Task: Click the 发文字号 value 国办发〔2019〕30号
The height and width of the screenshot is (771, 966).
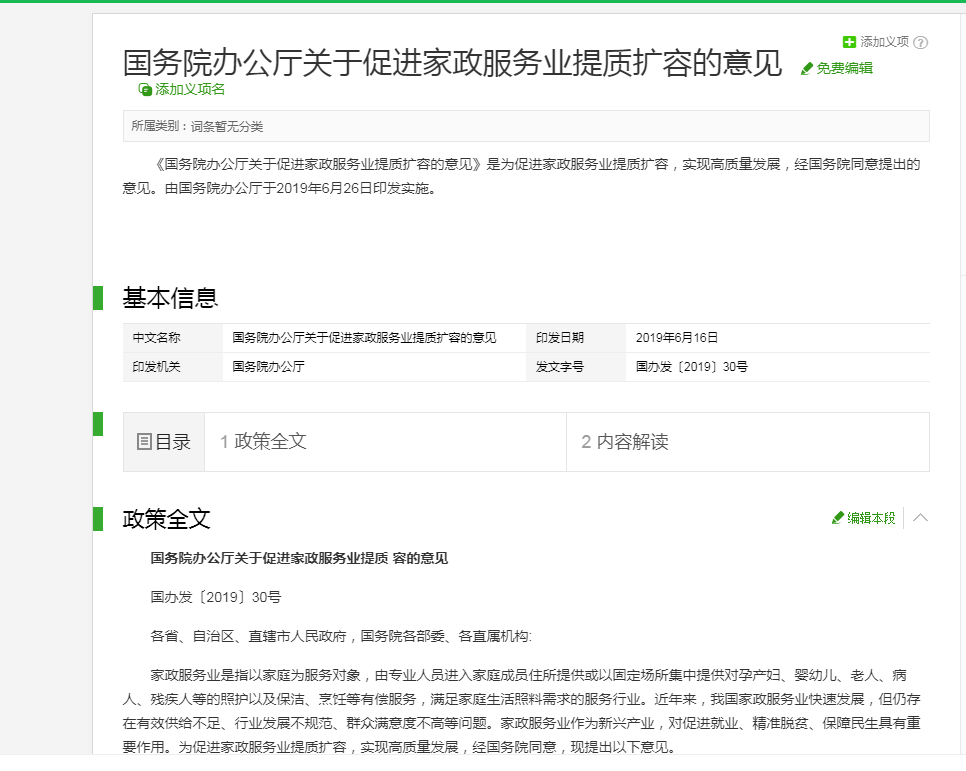Action: (691, 367)
